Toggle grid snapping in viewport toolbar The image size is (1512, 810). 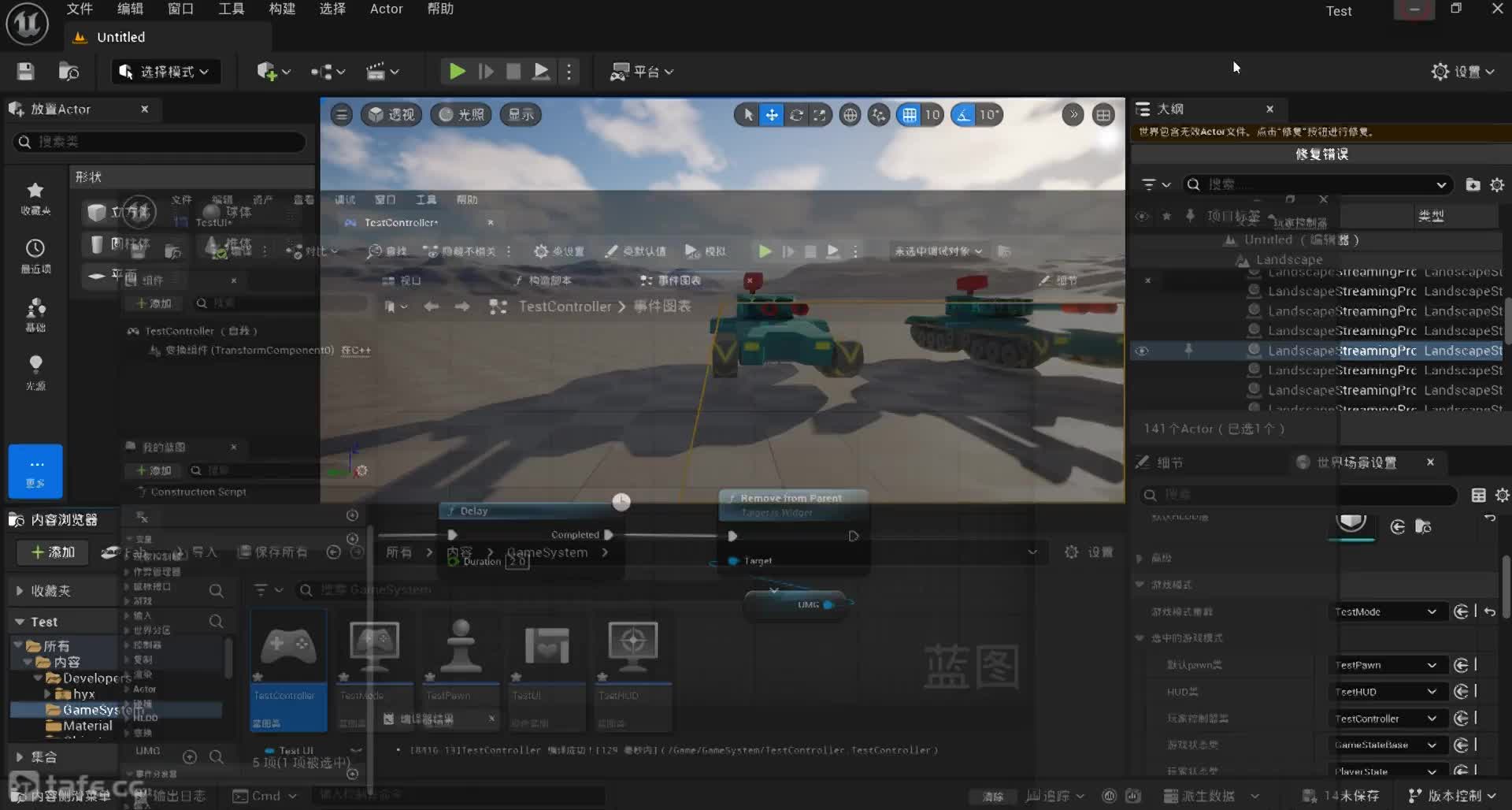[910, 115]
